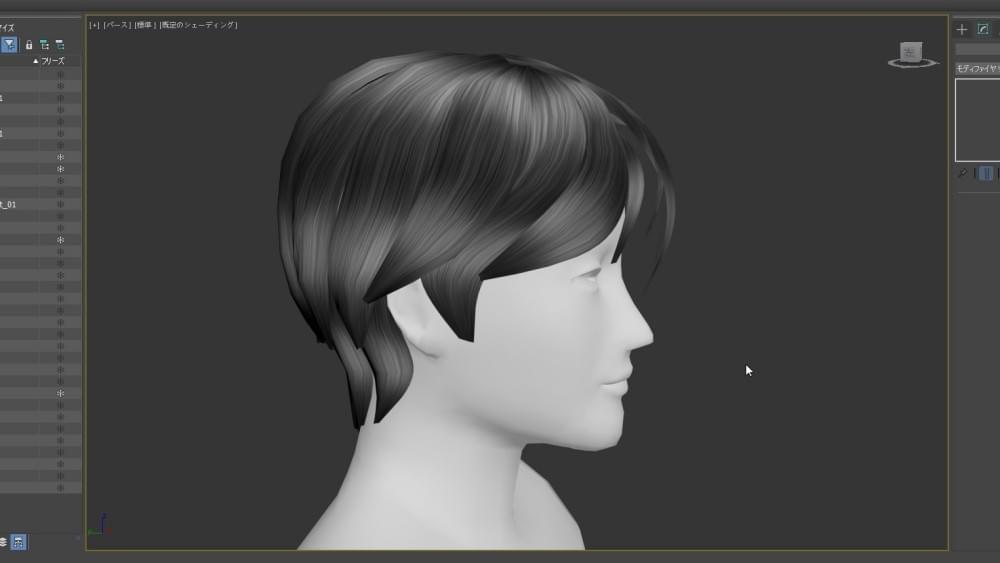Switch Scene Explorer to sort by layer
Image resolution: width=1000 pixels, height=563 pixels.
(x=3, y=542)
